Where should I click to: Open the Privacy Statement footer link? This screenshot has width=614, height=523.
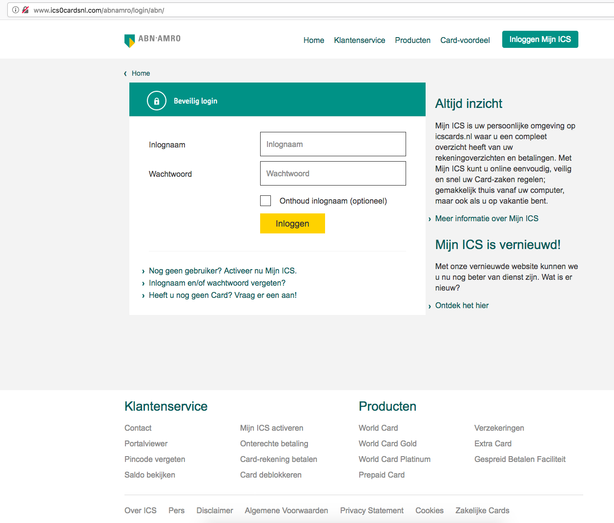(372, 510)
